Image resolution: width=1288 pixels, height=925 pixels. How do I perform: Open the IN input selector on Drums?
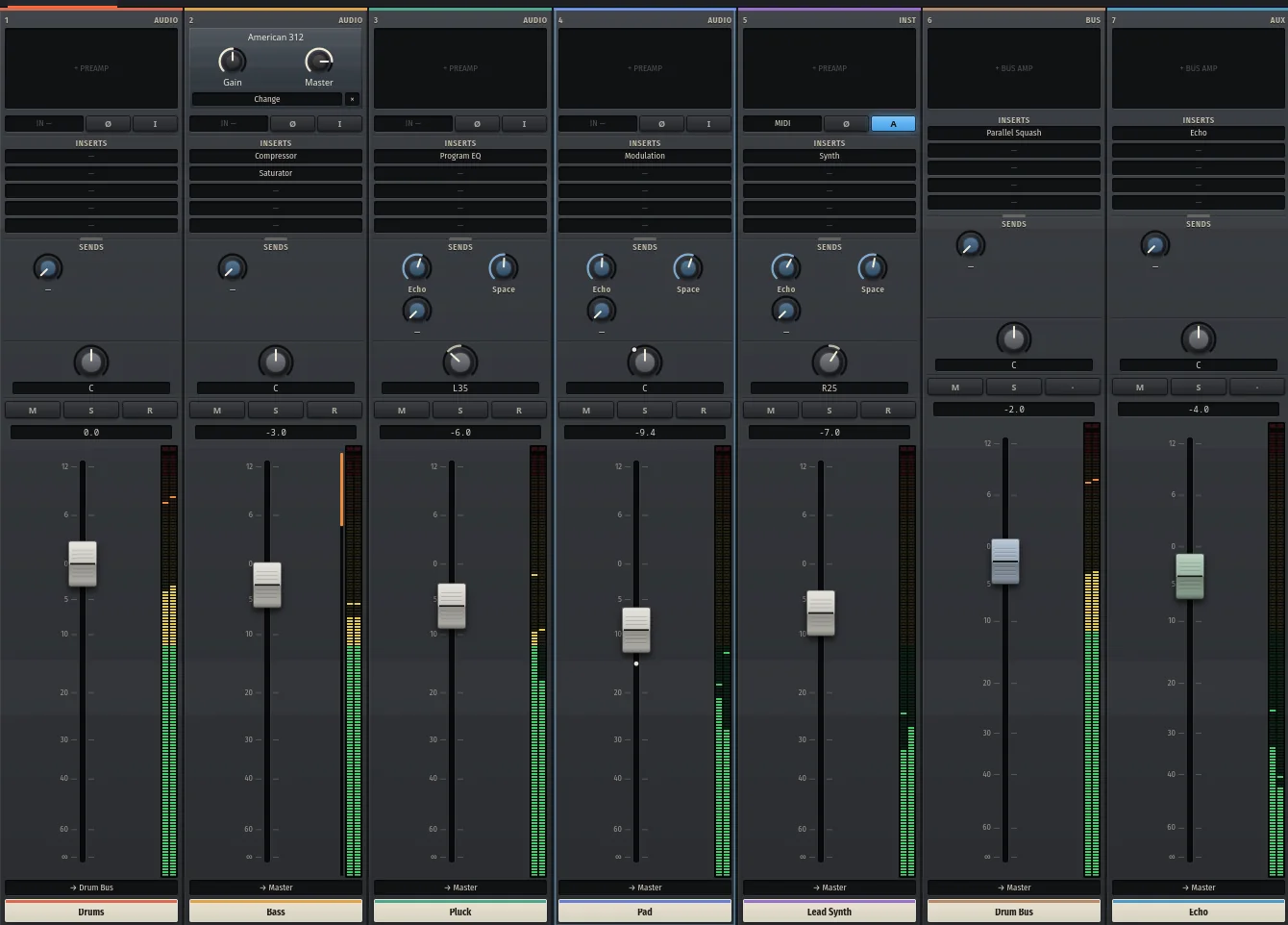[x=44, y=124]
